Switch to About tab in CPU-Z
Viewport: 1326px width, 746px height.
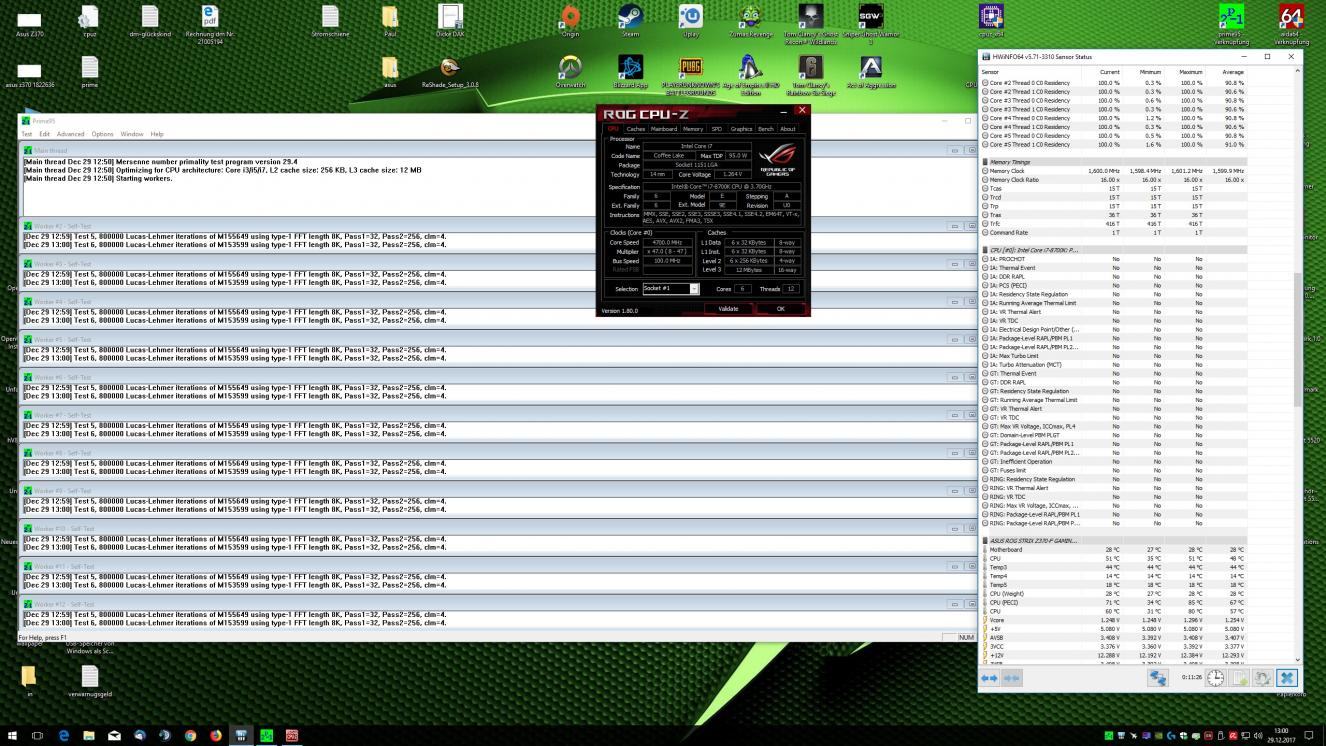coord(788,129)
